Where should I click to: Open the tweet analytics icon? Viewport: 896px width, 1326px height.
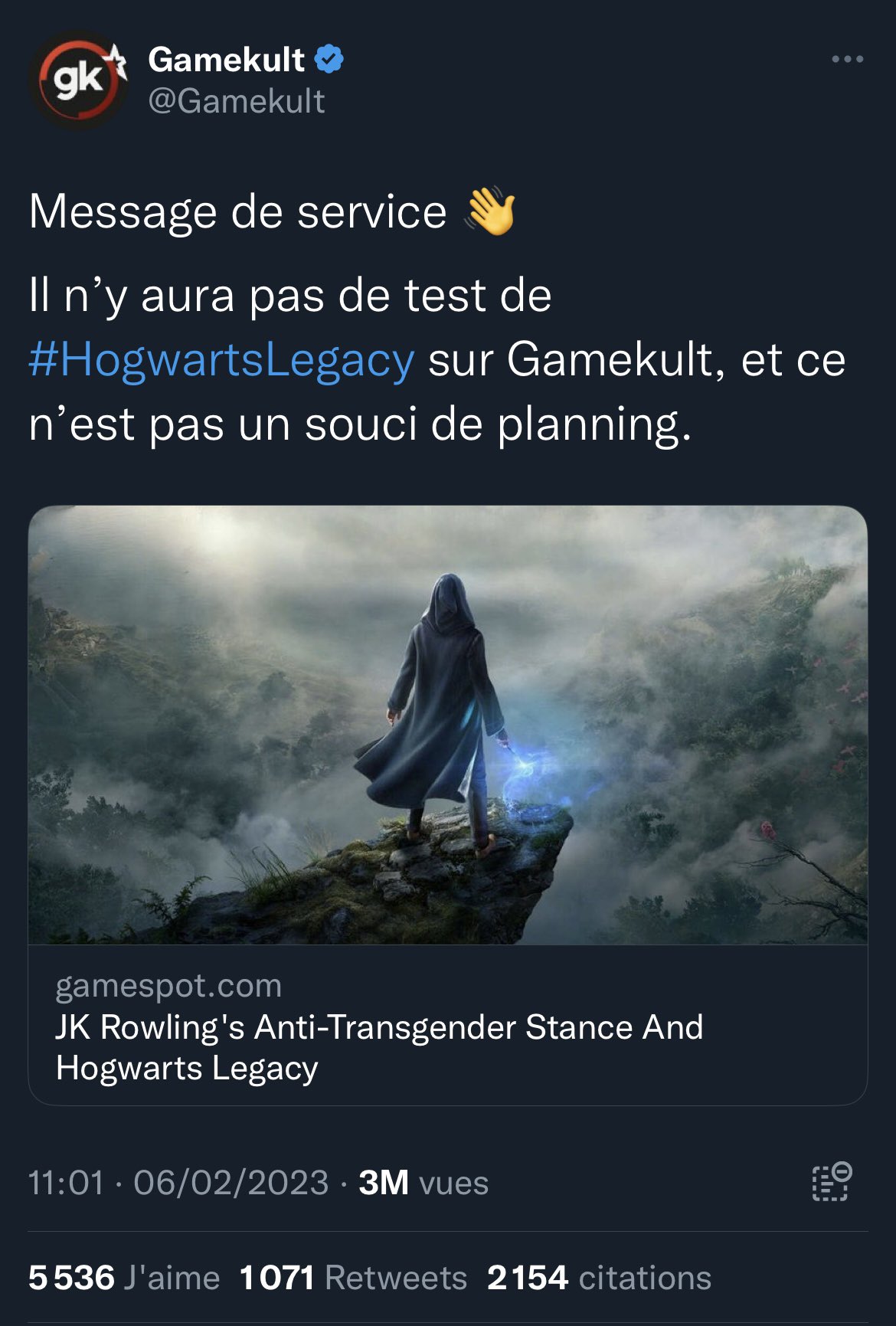pos(832,1181)
